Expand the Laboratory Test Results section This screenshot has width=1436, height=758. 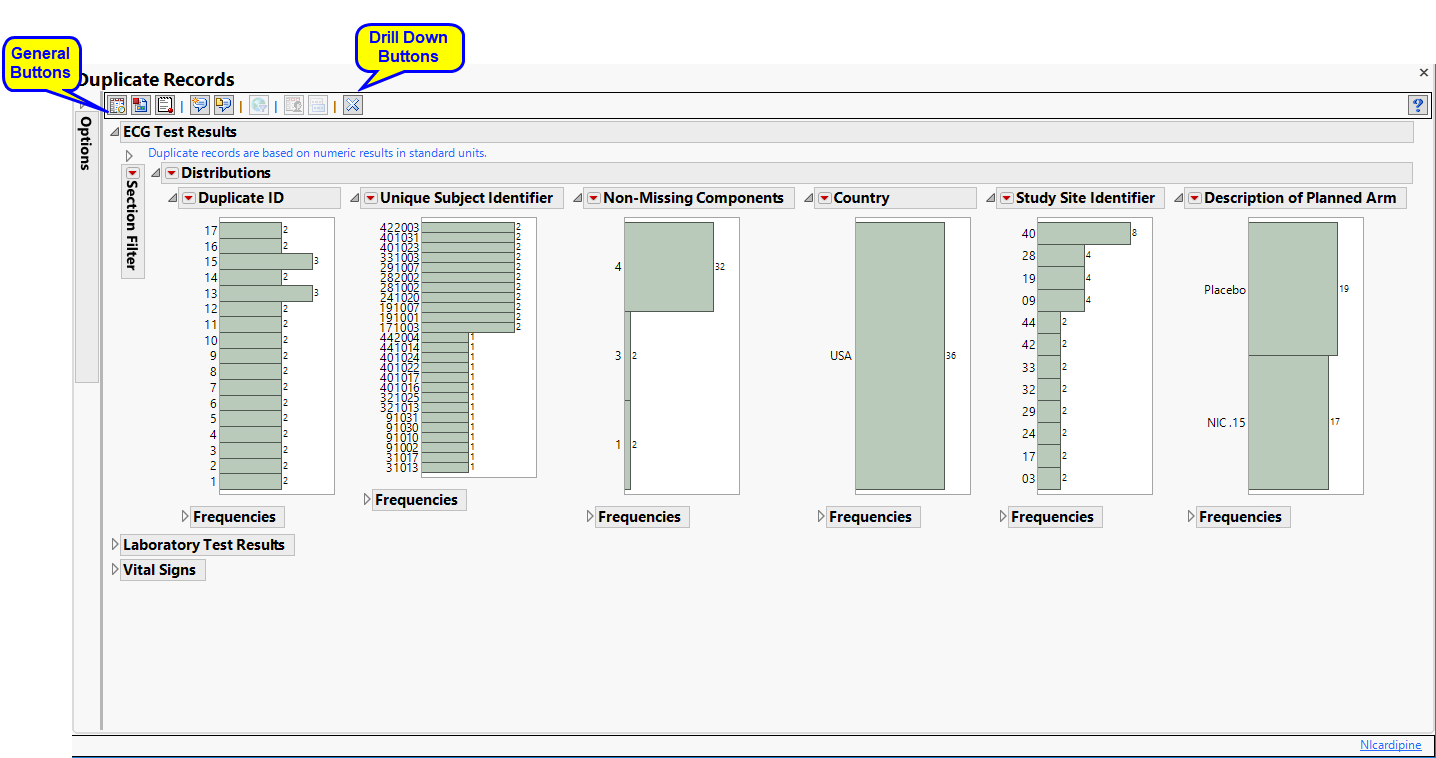coord(115,545)
